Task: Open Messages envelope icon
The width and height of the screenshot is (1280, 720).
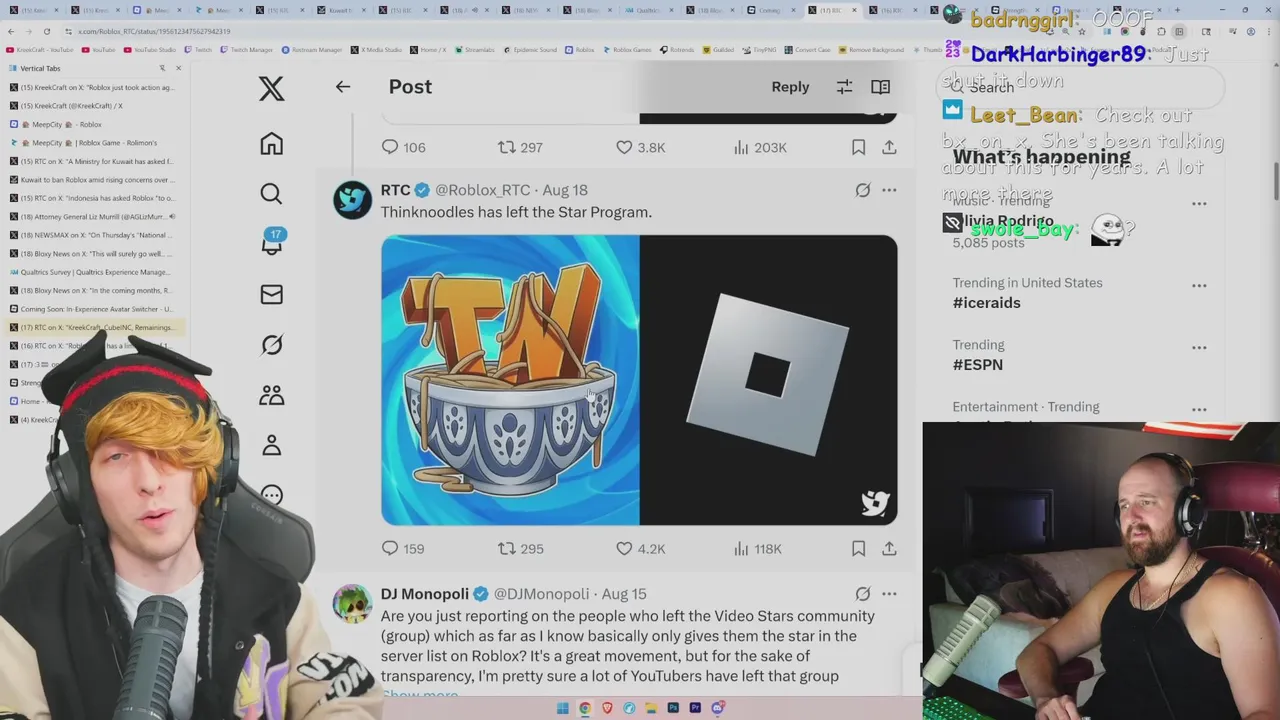Action: pyautogui.click(x=271, y=294)
